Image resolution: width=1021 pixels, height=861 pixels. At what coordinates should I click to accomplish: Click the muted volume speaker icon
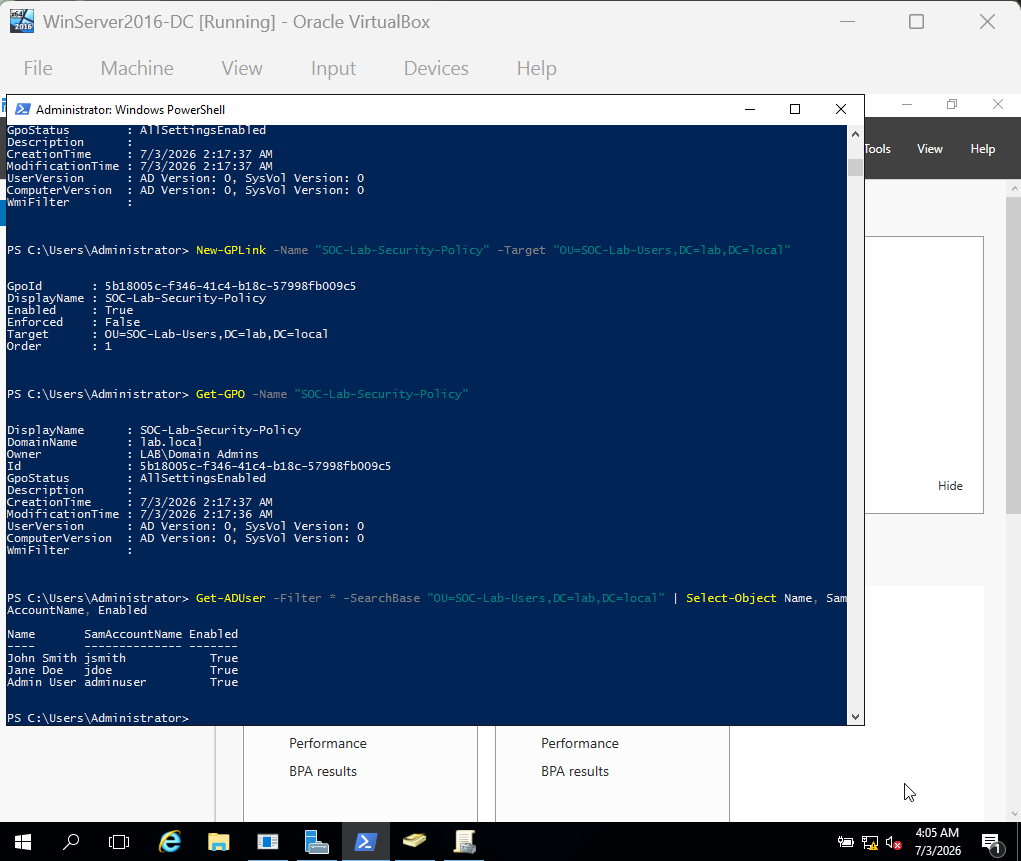tap(893, 843)
